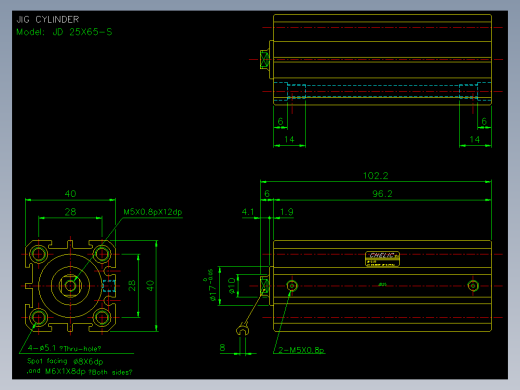Select the right 14 dimension in top view
This screenshot has width=520, height=390.
[474, 139]
